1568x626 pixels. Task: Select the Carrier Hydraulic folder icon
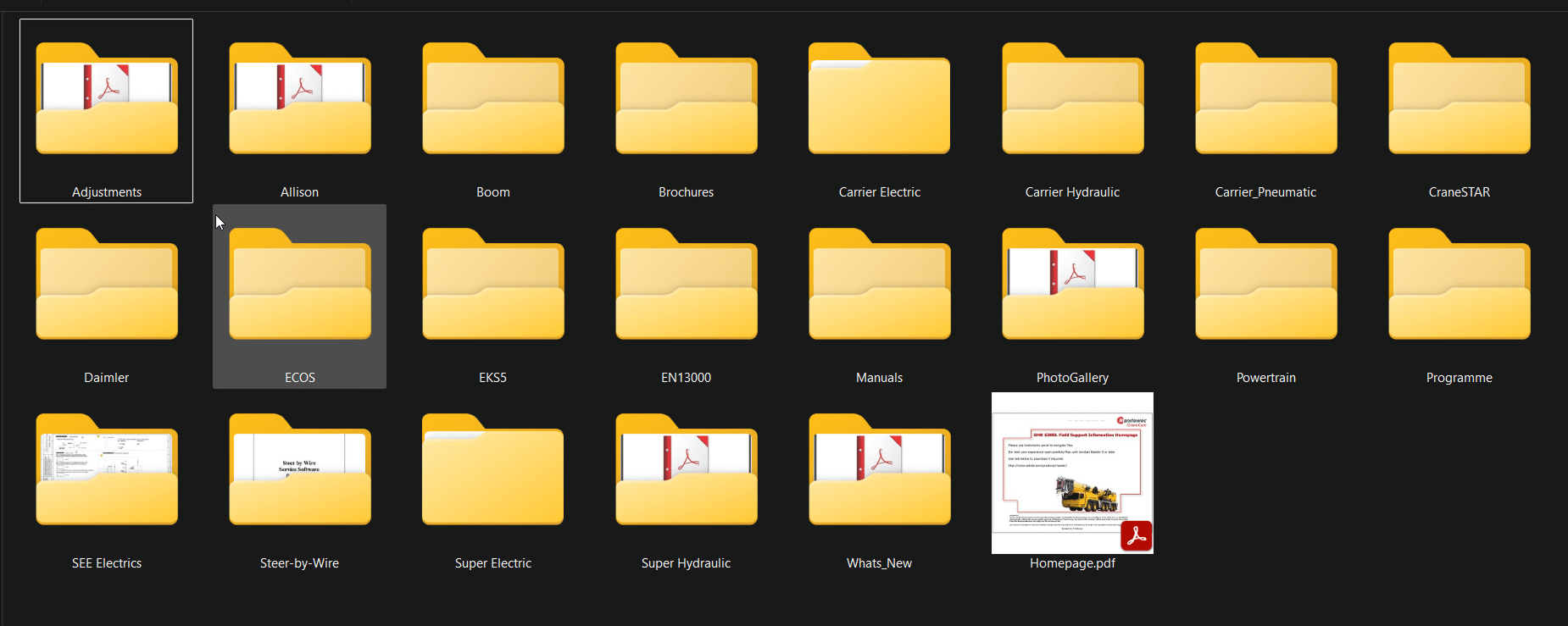(1073, 98)
